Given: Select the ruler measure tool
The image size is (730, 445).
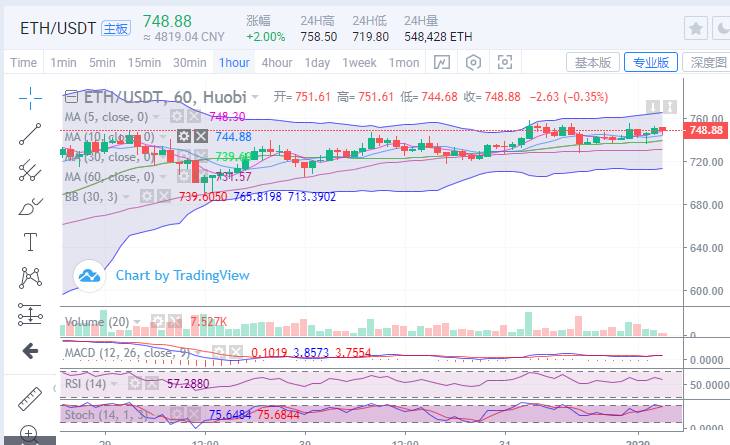Looking at the screenshot, I should (x=30, y=398).
